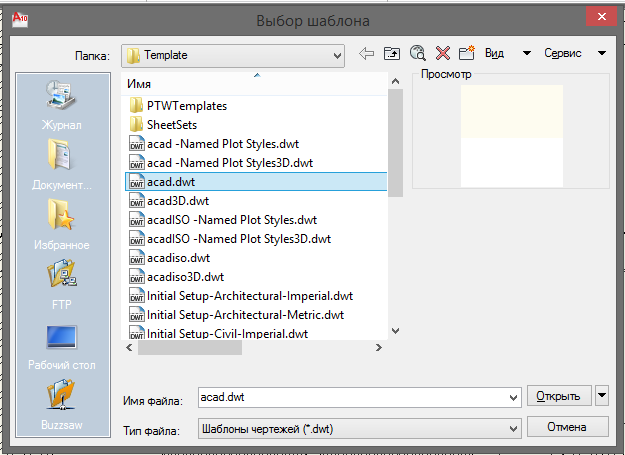
Task: Create a new folder
Action: pyautogui.click(x=467, y=53)
